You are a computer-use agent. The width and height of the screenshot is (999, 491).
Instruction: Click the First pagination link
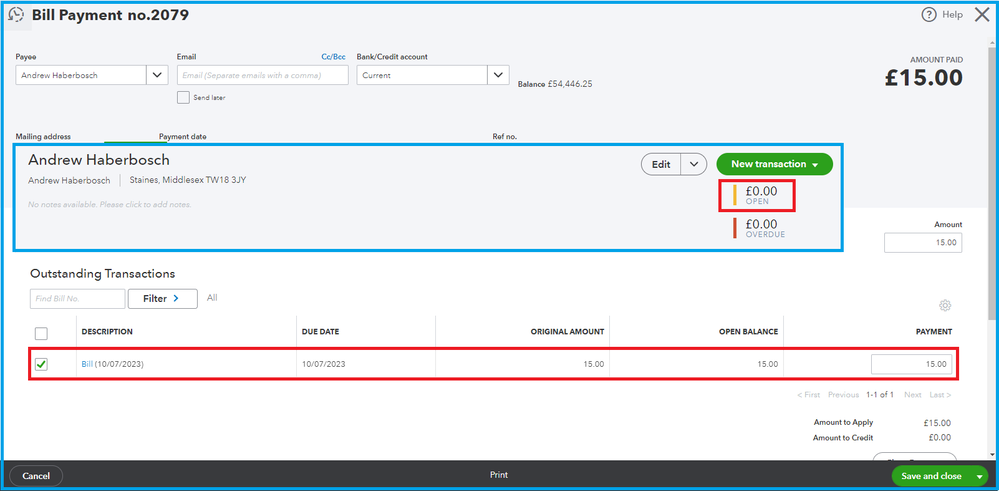tap(809, 395)
